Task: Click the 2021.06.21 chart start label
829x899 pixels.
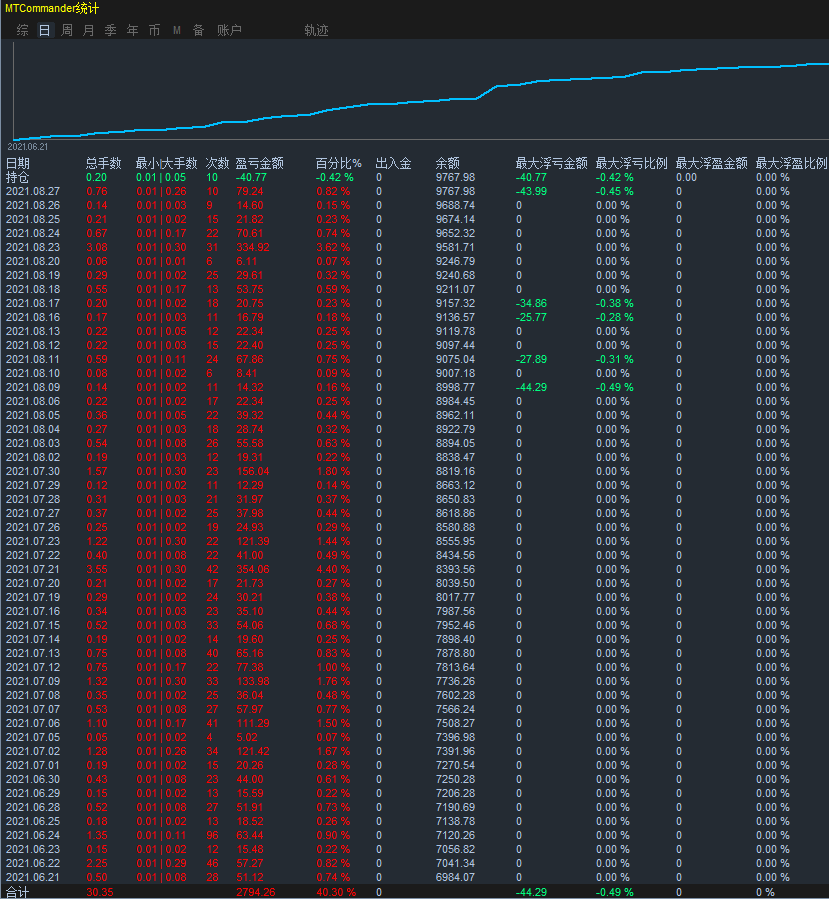Action: (x=28, y=146)
